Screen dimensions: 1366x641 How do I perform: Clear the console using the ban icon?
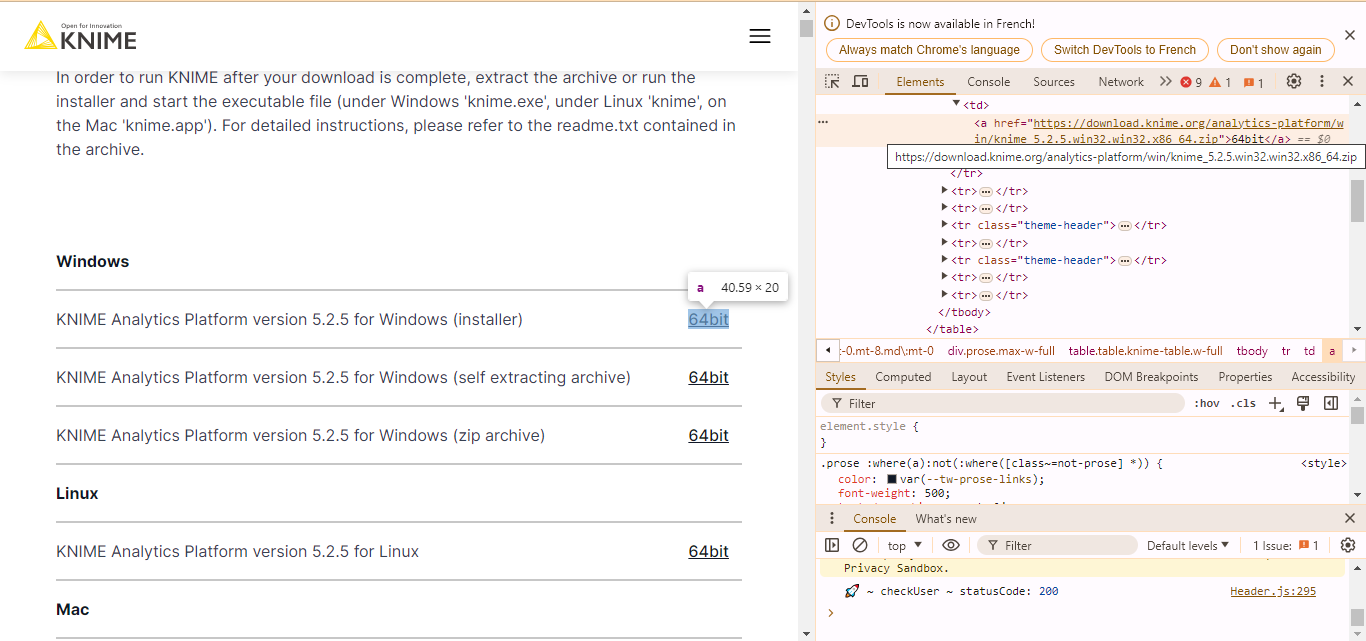click(860, 545)
